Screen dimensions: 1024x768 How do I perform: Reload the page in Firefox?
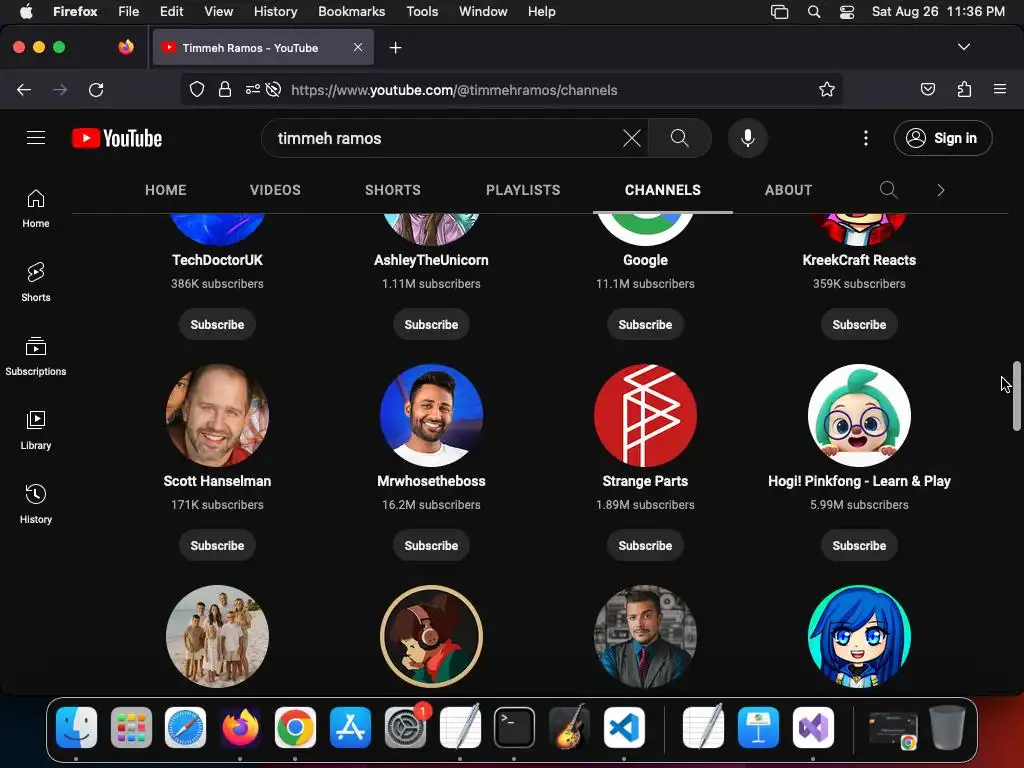click(96, 89)
